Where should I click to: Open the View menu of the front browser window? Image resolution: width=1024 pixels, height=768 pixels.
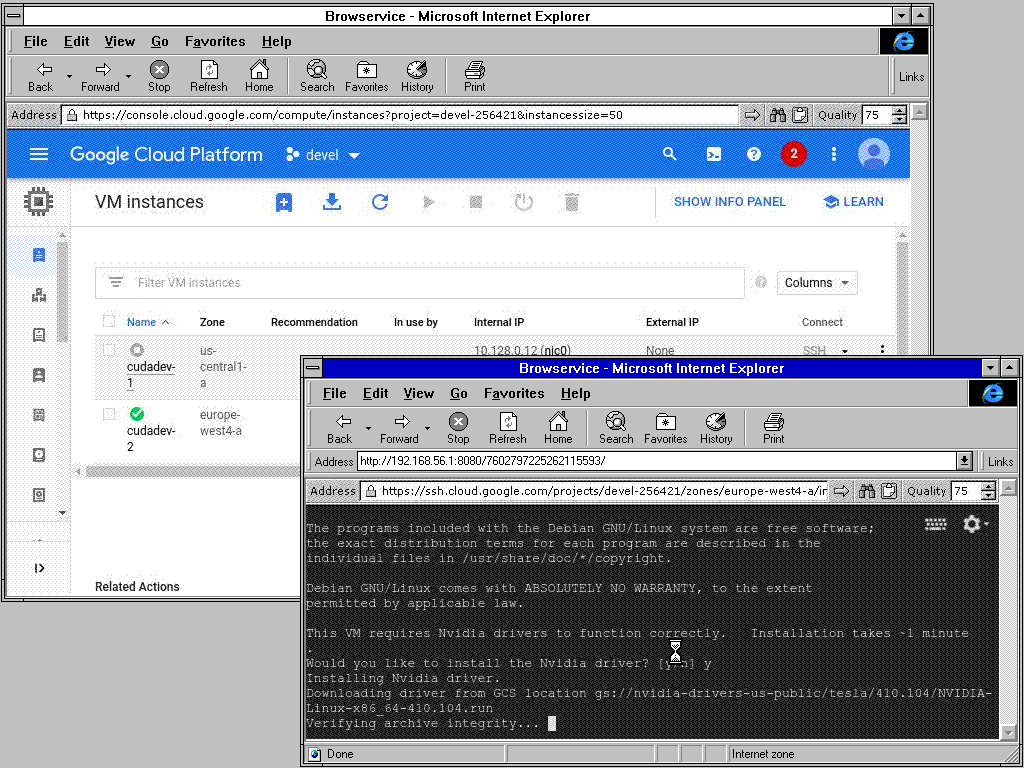pos(419,394)
